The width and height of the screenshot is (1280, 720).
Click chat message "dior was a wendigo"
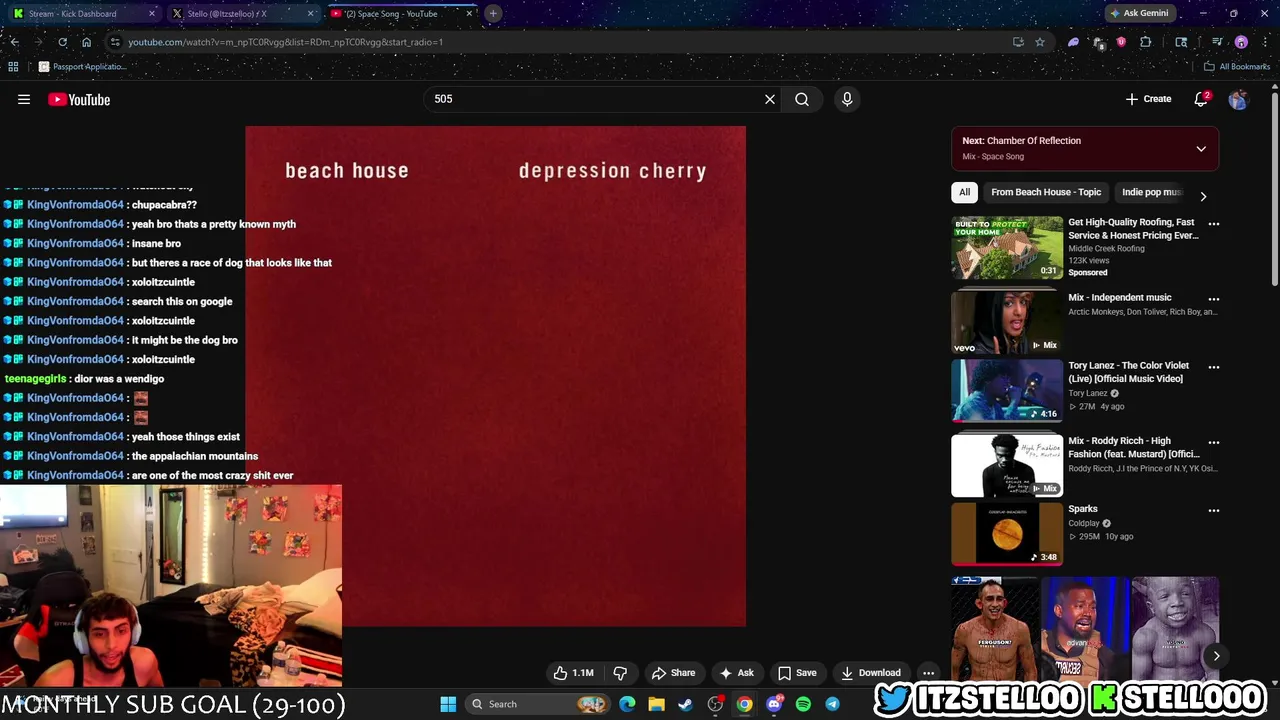pyautogui.click(x=119, y=379)
